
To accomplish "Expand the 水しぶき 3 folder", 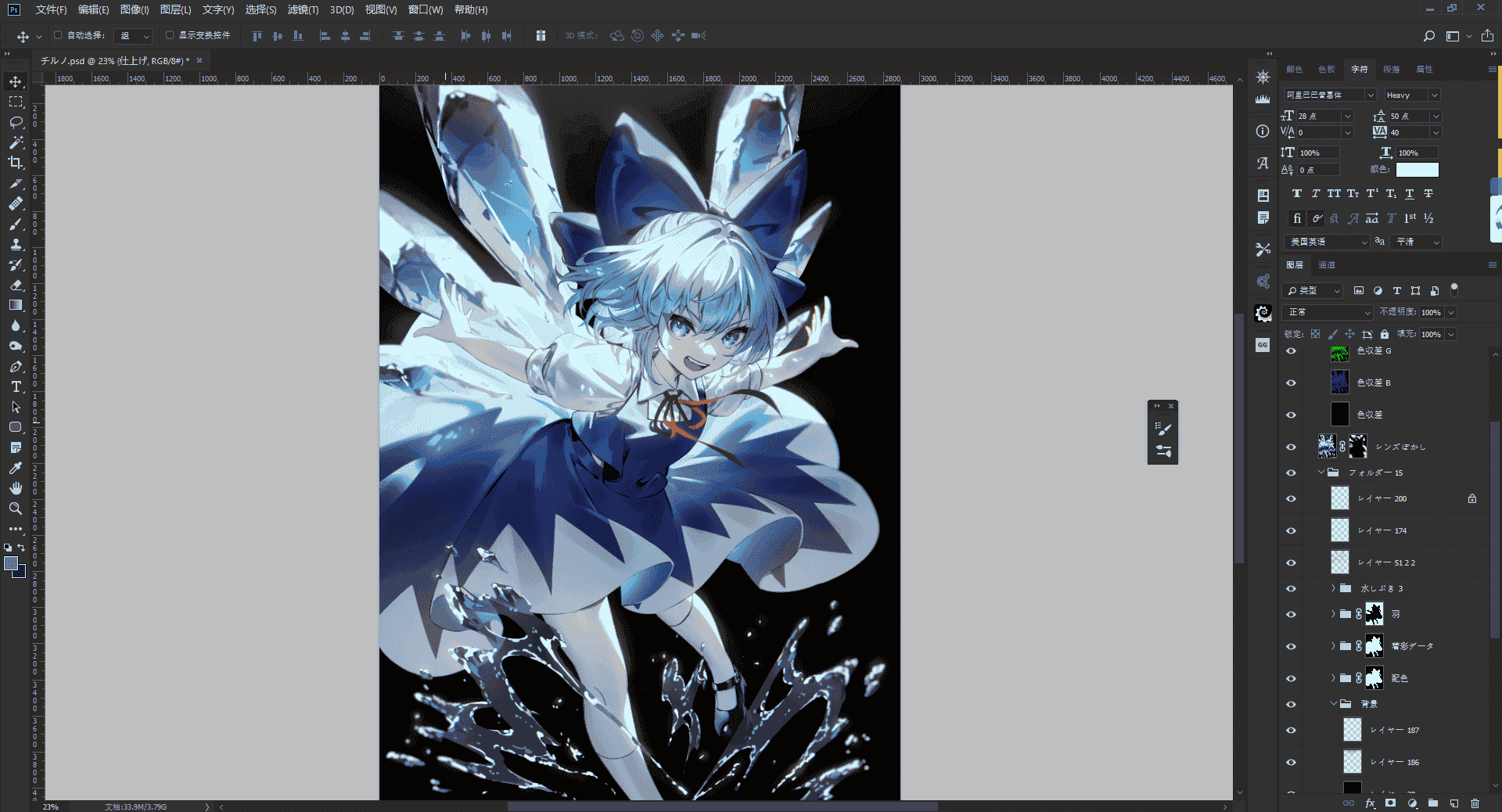I will click(x=1333, y=588).
